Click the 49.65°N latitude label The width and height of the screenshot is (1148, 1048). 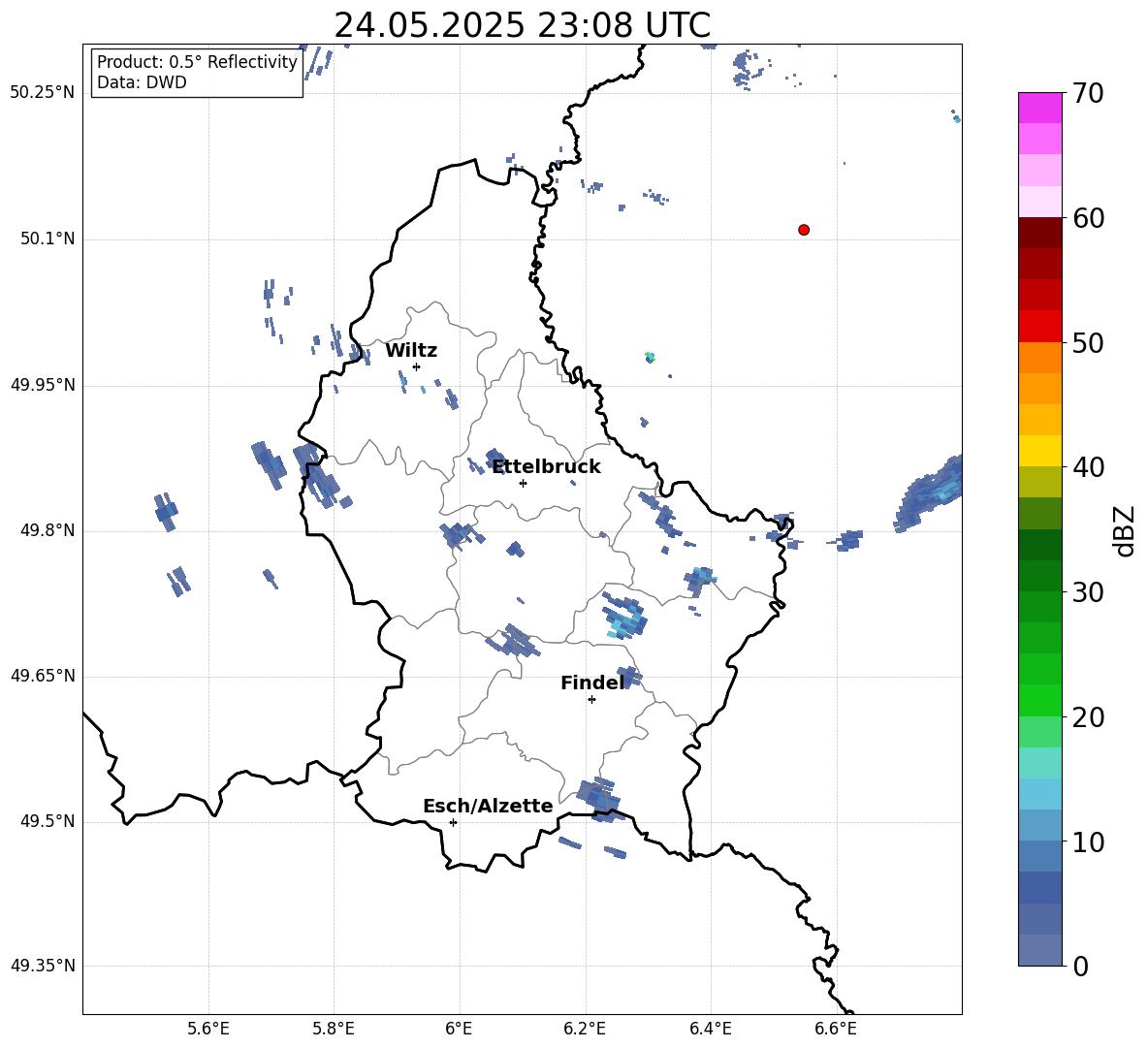tap(43, 675)
